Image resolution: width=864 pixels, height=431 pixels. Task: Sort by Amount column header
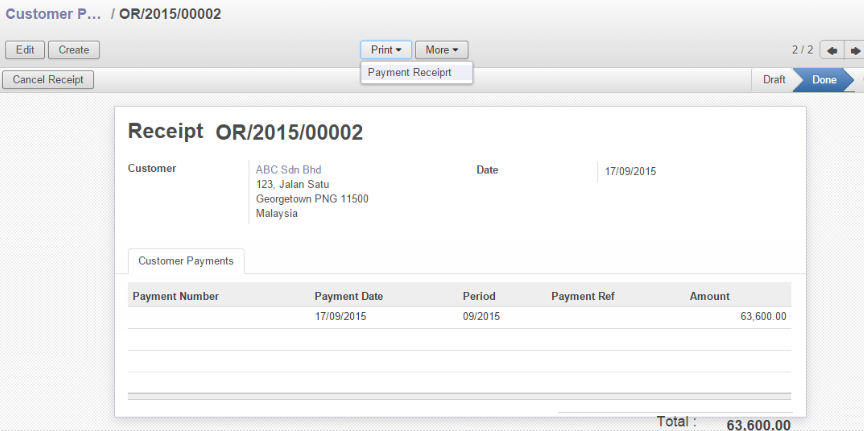click(709, 296)
